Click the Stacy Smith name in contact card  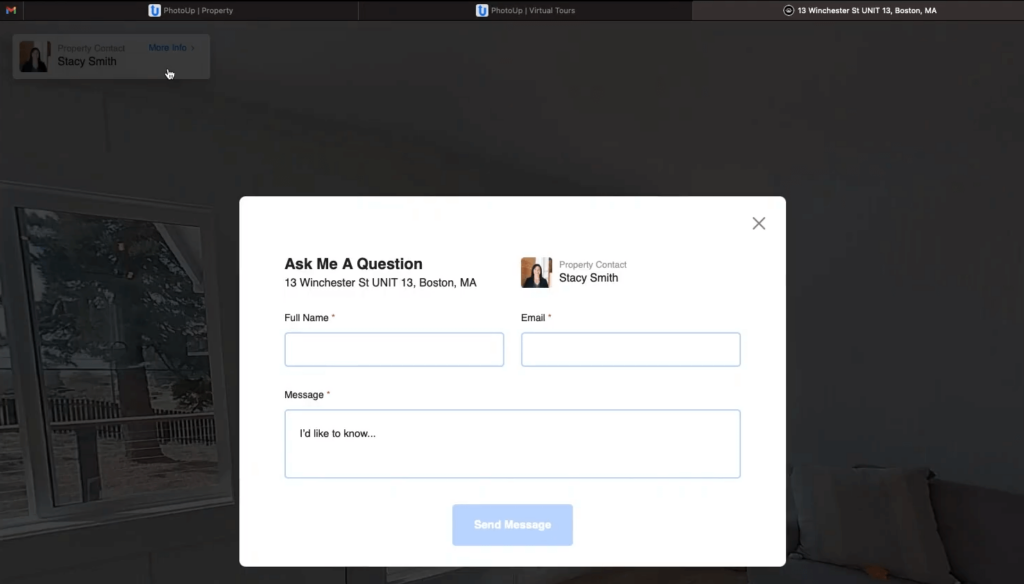(87, 62)
